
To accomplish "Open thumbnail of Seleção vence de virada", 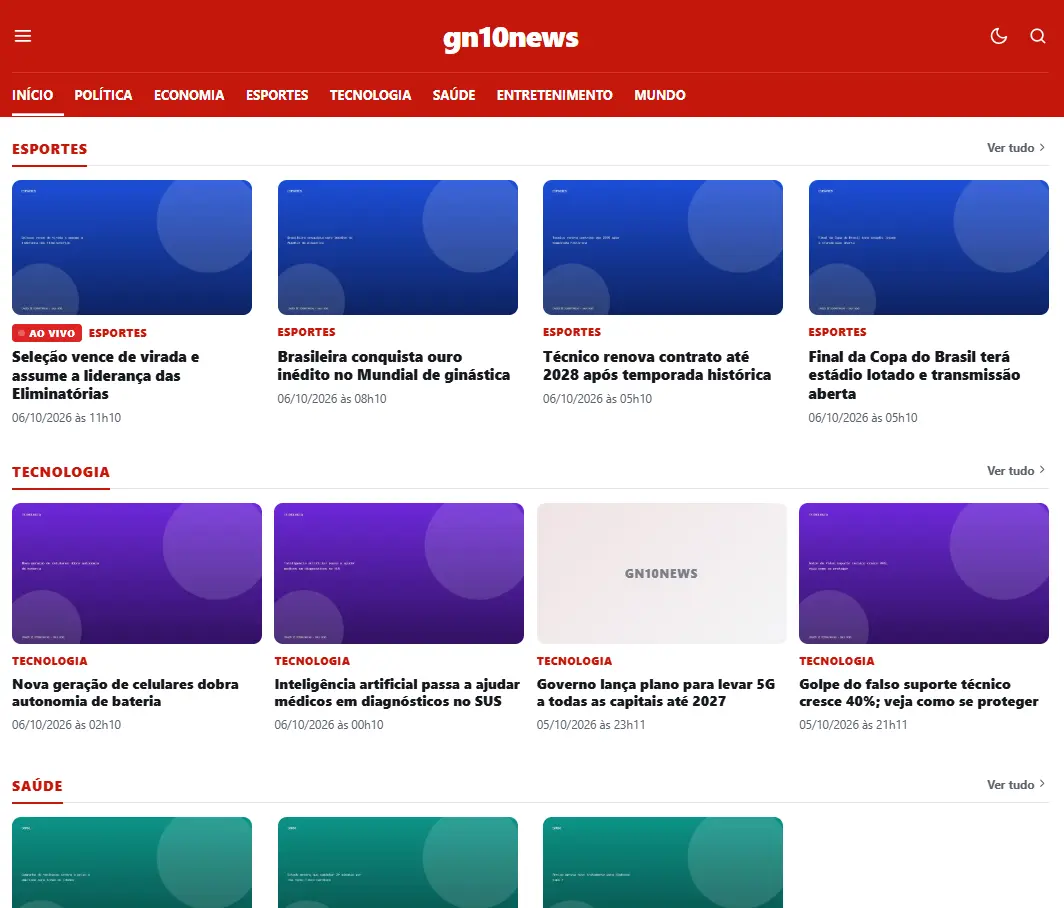I will 132,248.
